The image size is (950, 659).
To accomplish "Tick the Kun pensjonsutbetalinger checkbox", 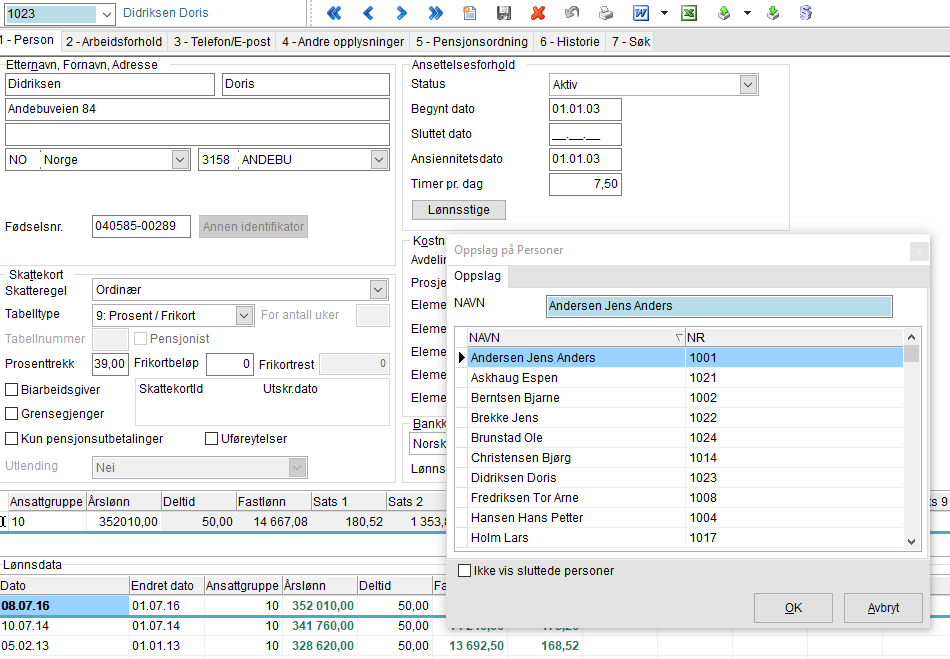I will click(x=12, y=438).
